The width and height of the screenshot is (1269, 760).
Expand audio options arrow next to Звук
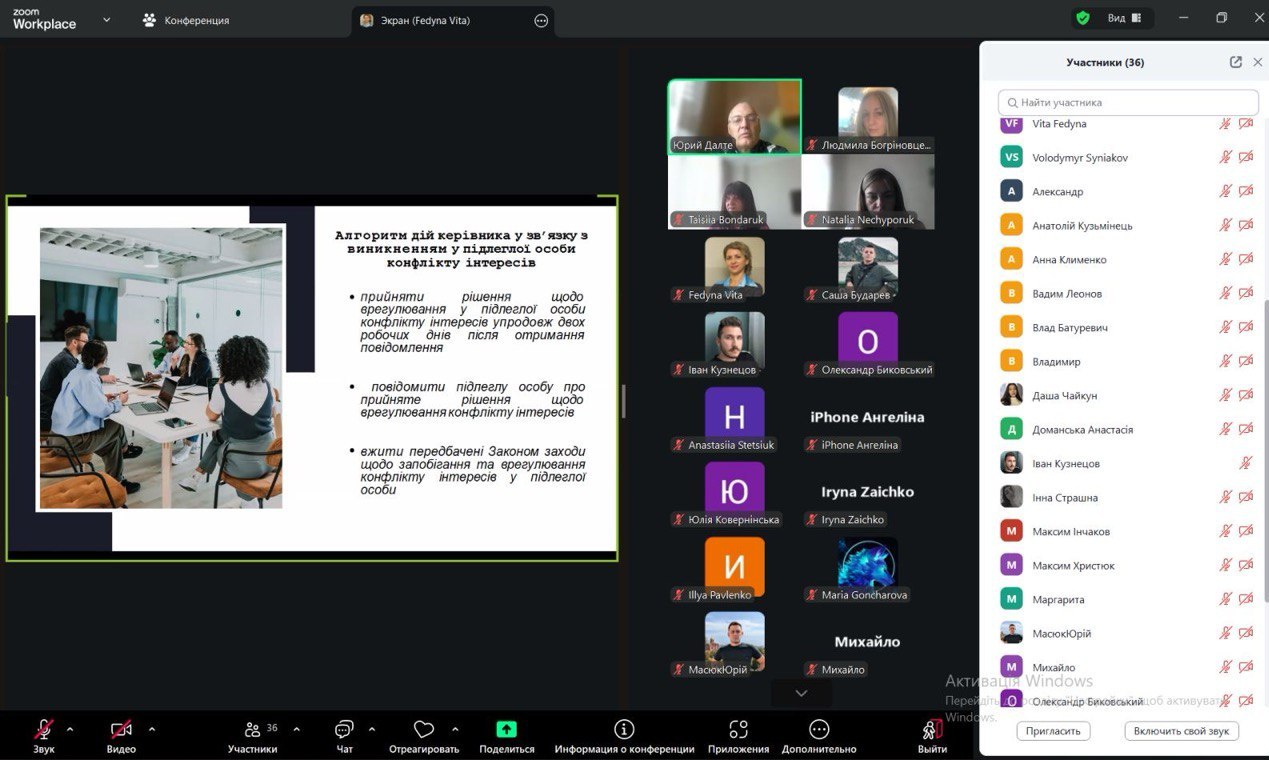(70, 729)
